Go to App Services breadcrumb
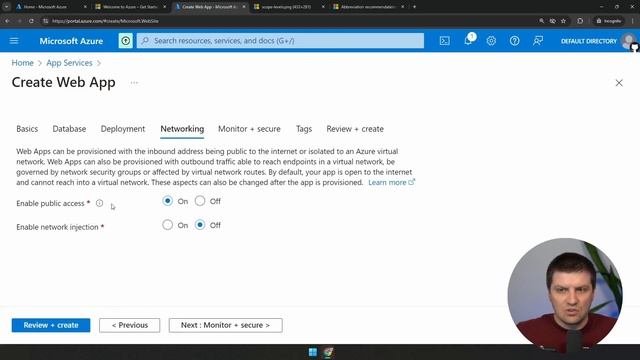The width and height of the screenshot is (640, 360). tap(69, 63)
